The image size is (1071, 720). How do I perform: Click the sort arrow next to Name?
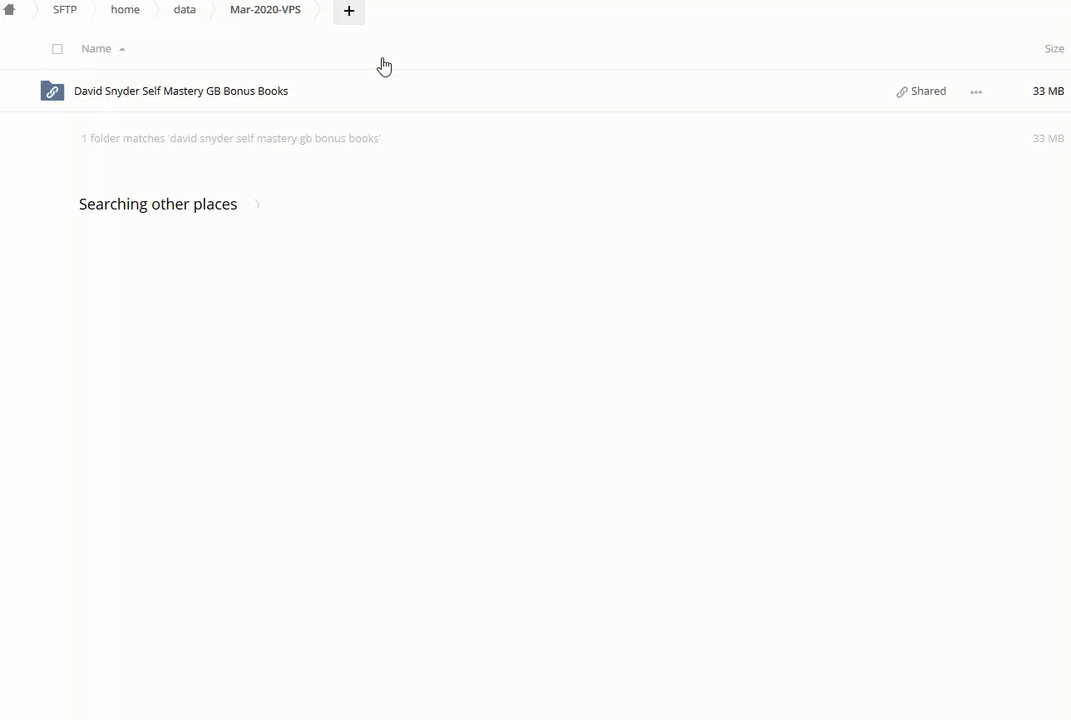(122, 49)
